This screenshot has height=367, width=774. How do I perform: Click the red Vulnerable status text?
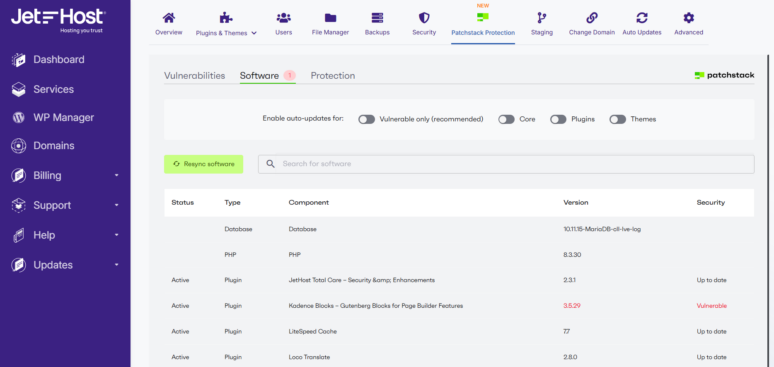[711, 306]
